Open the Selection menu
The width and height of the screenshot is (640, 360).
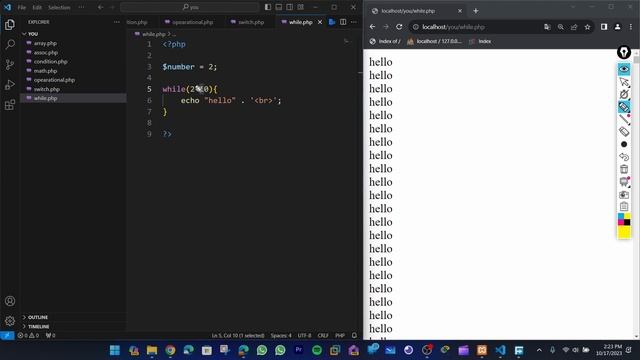59,7
